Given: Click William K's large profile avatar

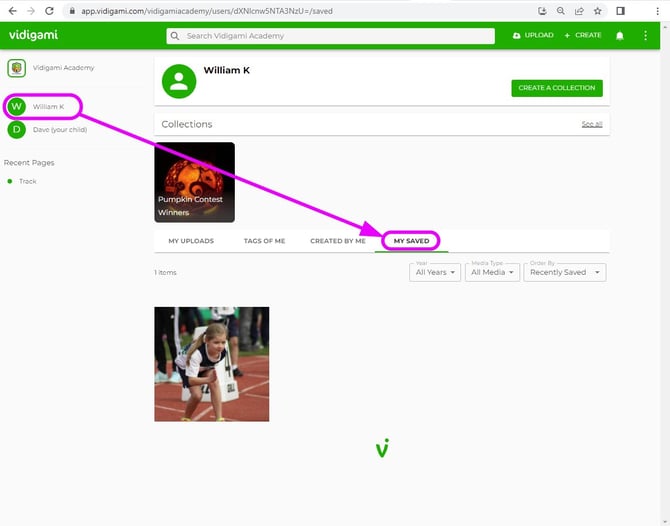Looking at the screenshot, I should point(179,81).
